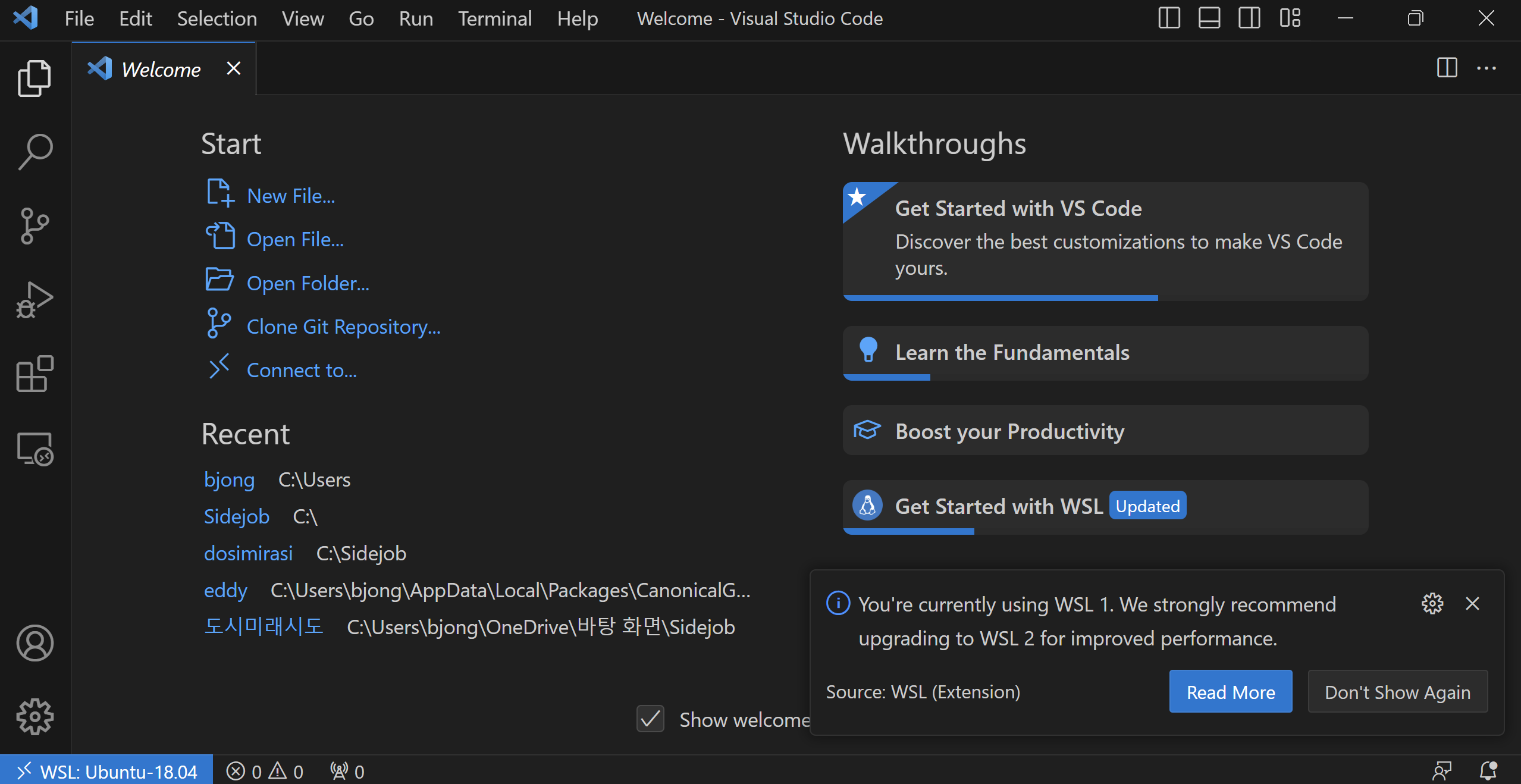Open the Manage gear menu
This screenshot has height=784, width=1521.
35,716
